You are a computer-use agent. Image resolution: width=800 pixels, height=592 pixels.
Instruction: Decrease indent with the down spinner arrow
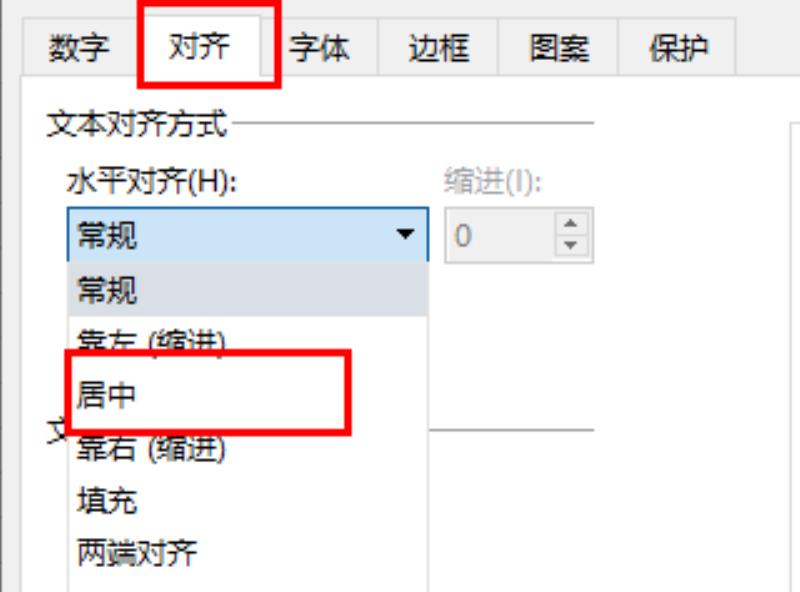pyautogui.click(x=571, y=245)
